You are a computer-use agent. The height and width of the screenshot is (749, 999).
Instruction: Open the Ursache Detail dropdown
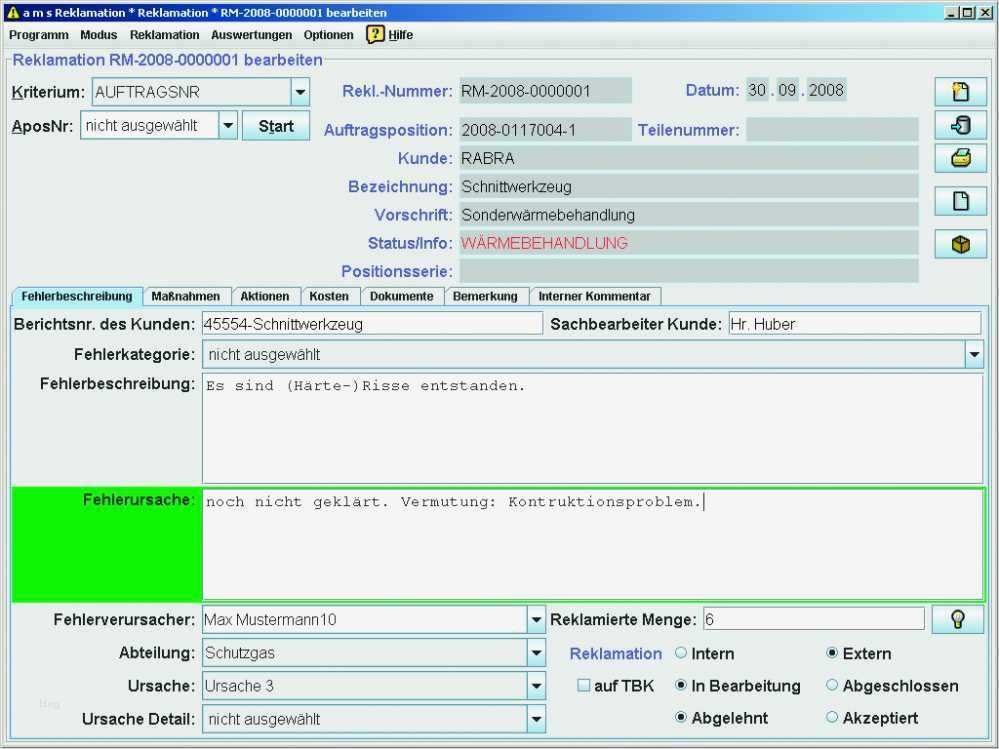pos(536,719)
